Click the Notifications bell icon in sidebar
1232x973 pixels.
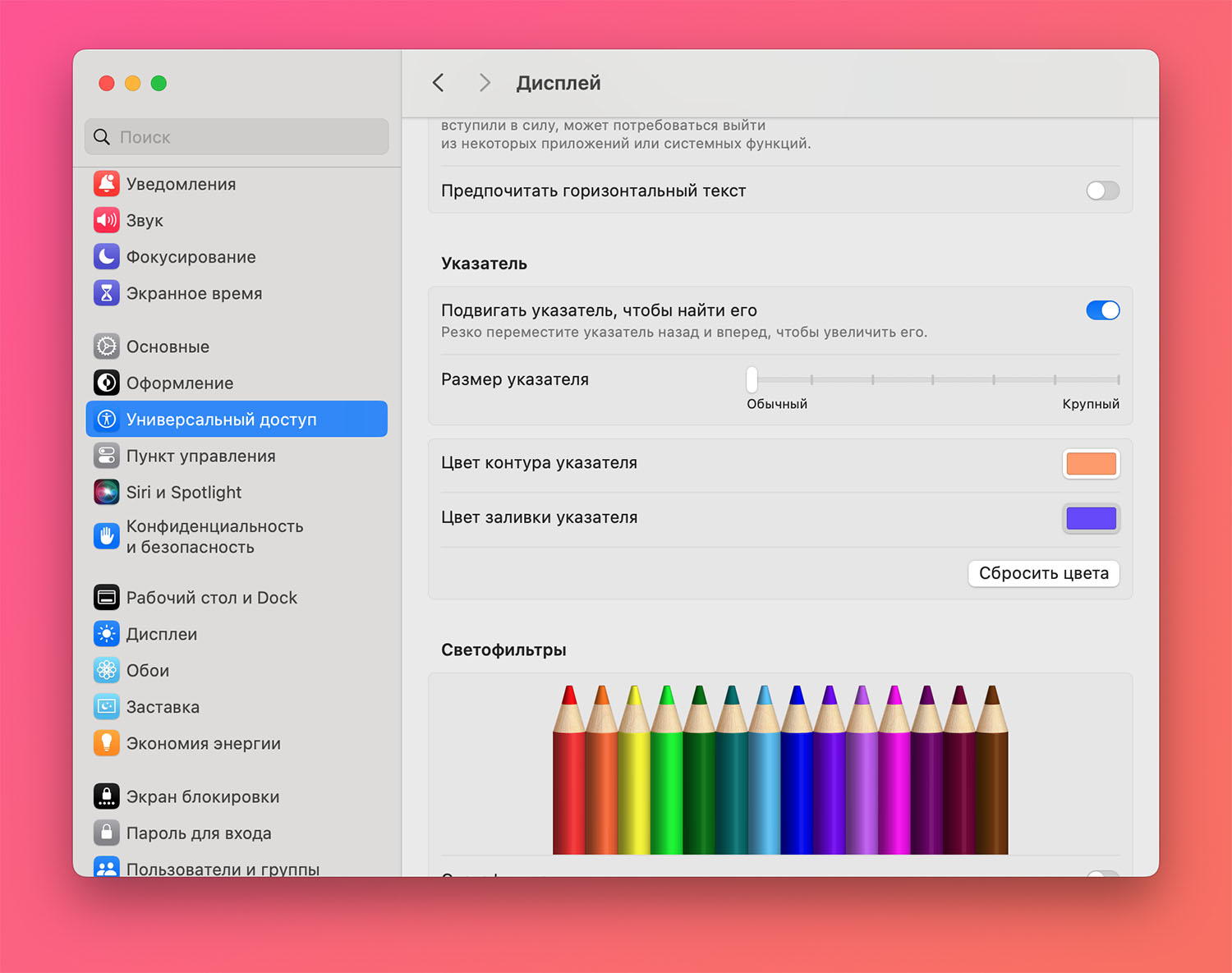[107, 184]
